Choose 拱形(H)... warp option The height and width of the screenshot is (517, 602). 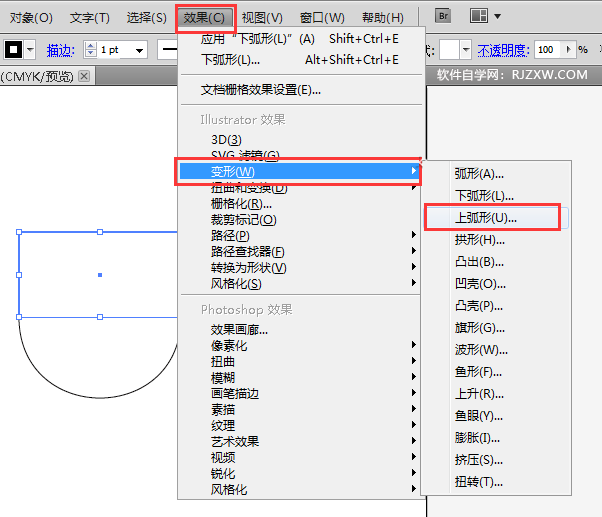tap(496, 240)
